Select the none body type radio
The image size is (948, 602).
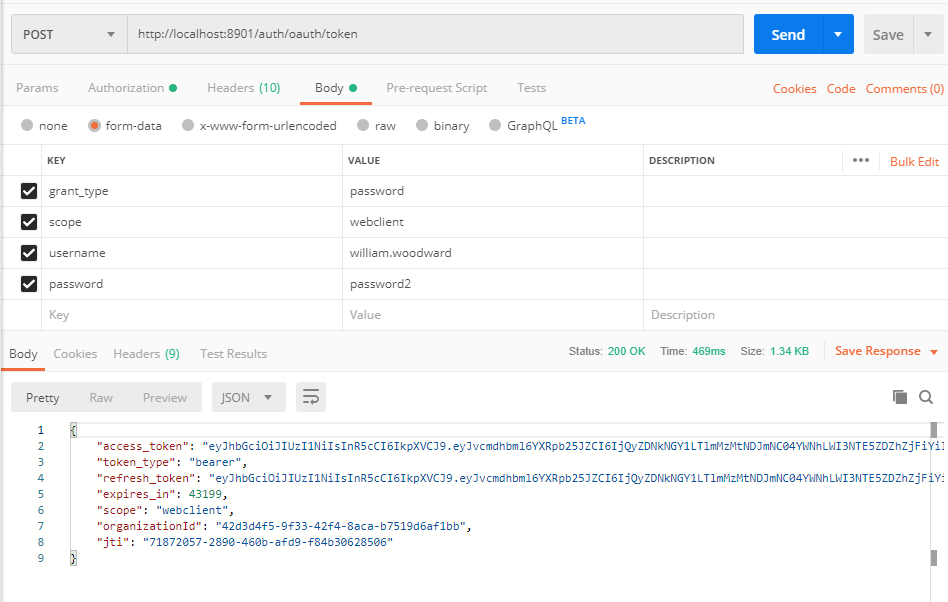point(27,125)
